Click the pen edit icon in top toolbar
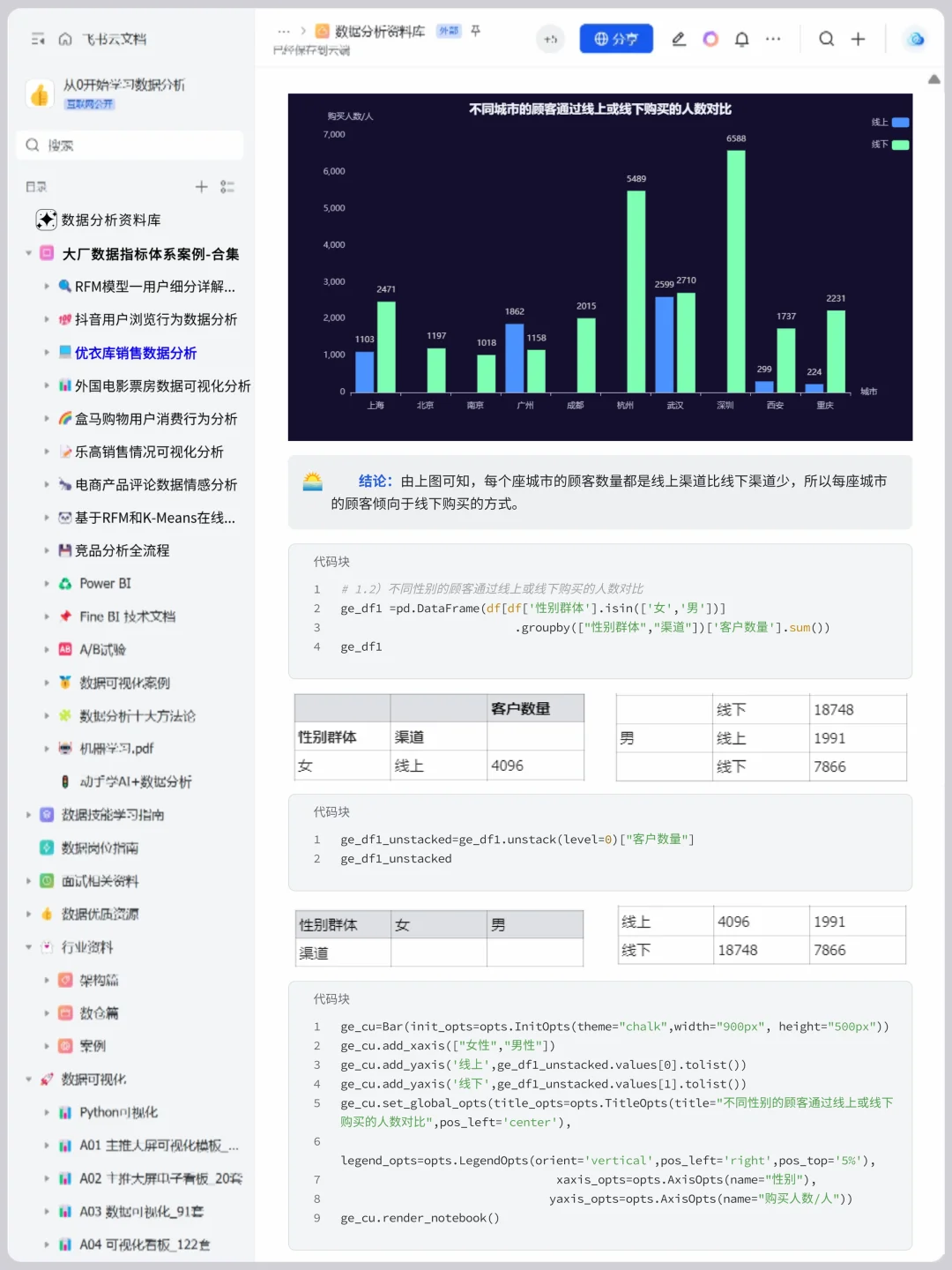This screenshot has height=1270, width=952. [x=679, y=39]
